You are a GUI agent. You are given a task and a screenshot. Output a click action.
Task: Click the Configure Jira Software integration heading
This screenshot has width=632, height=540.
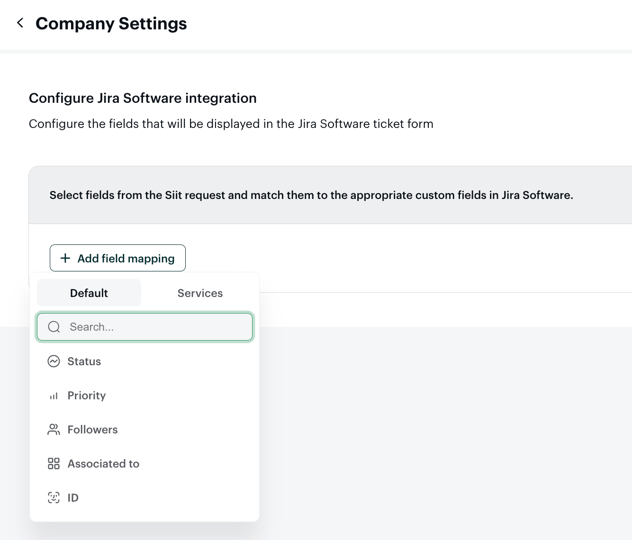pos(143,98)
